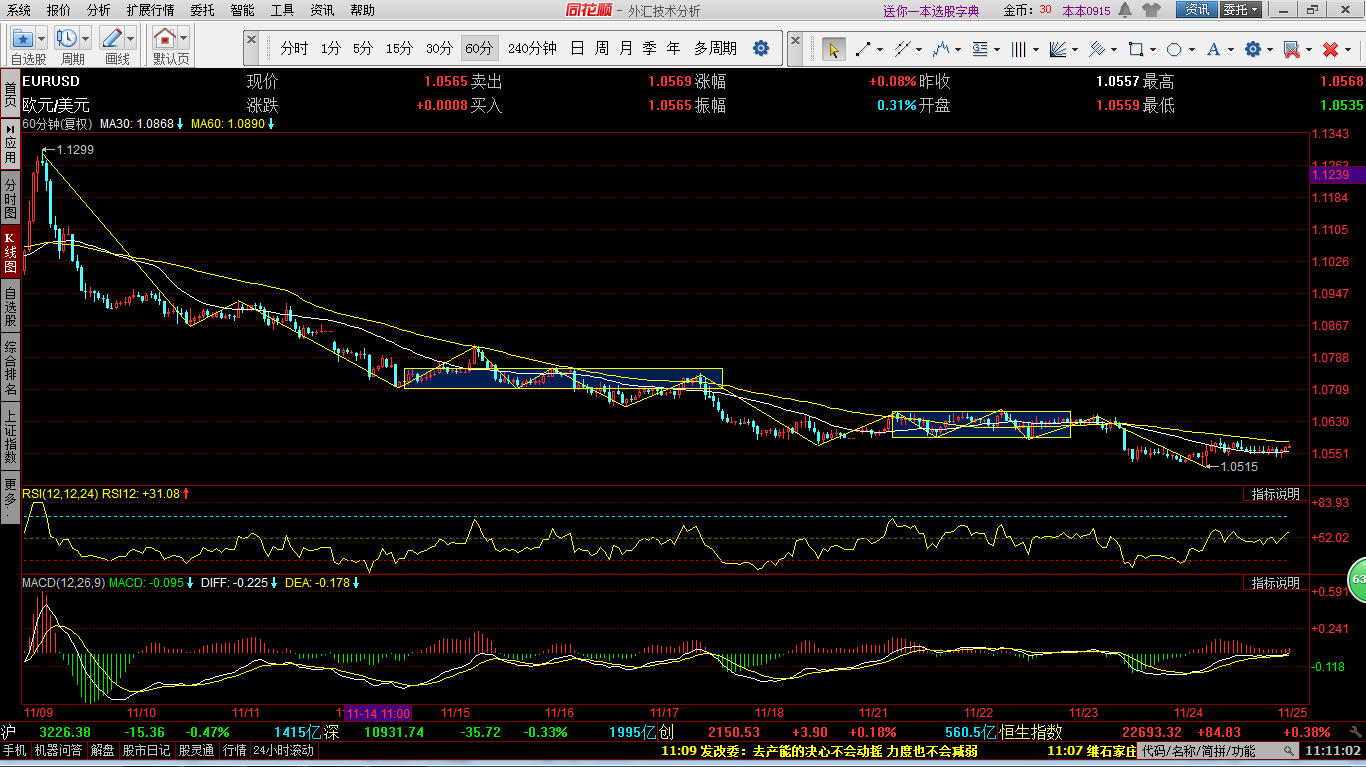Expand the line segment tool dropdown arrow
1366x767 pixels.
click(x=879, y=49)
